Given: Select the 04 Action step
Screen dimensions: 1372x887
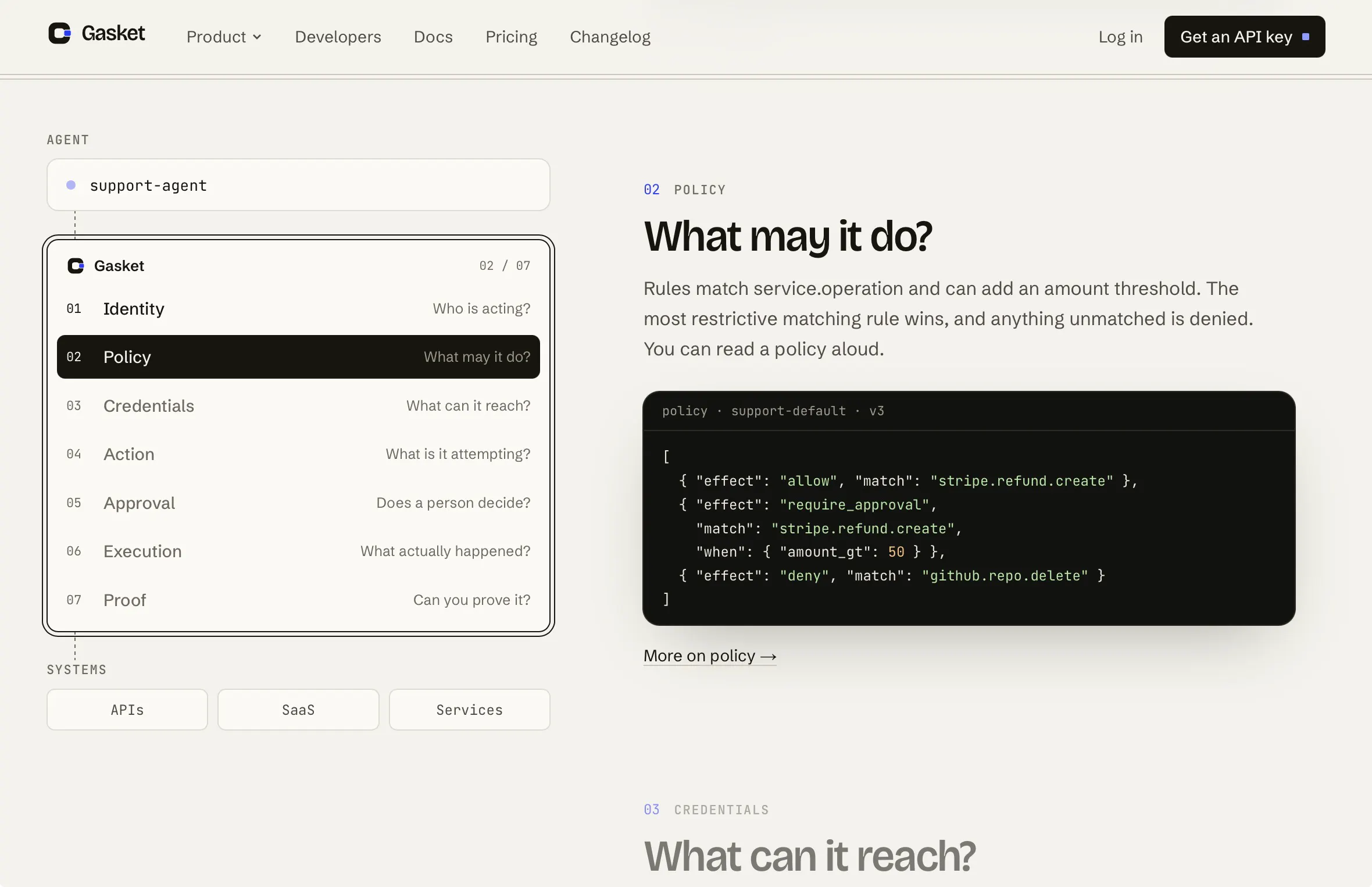Looking at the screenshot, I should tap(298, 454).
